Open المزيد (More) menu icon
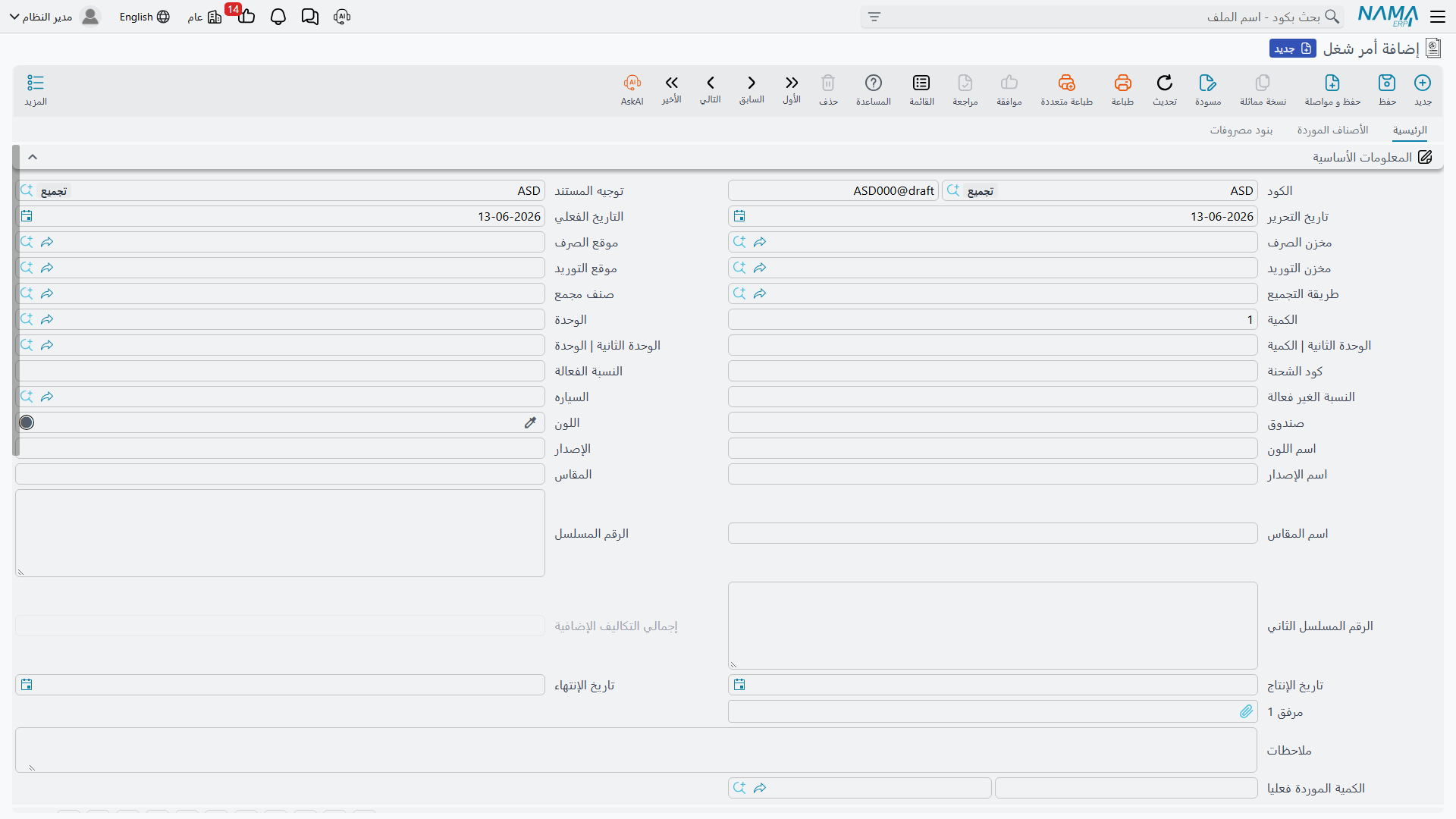The height and width of the screenshot is (819, 1456). [x=36, y=83]
